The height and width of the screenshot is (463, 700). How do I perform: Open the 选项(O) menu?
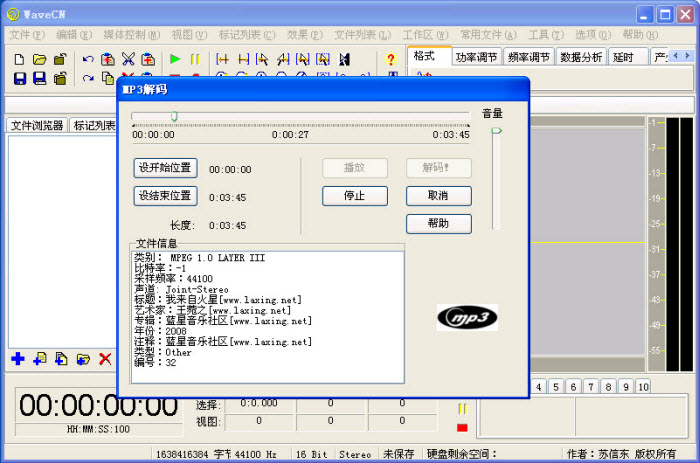point(593,35)
